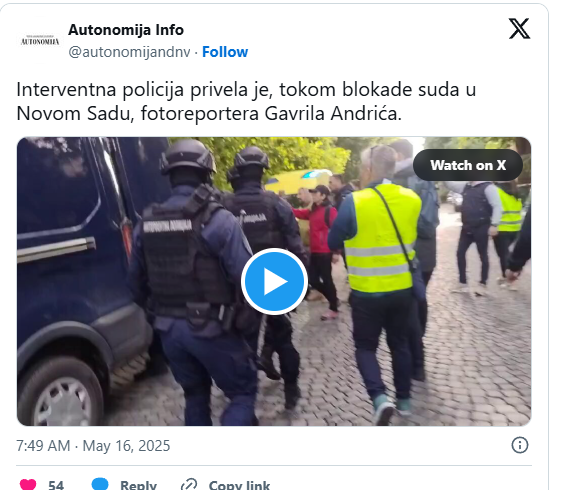Play the embedded video
The height and width of the screenshot is (490, 577).
click(274, 281)
